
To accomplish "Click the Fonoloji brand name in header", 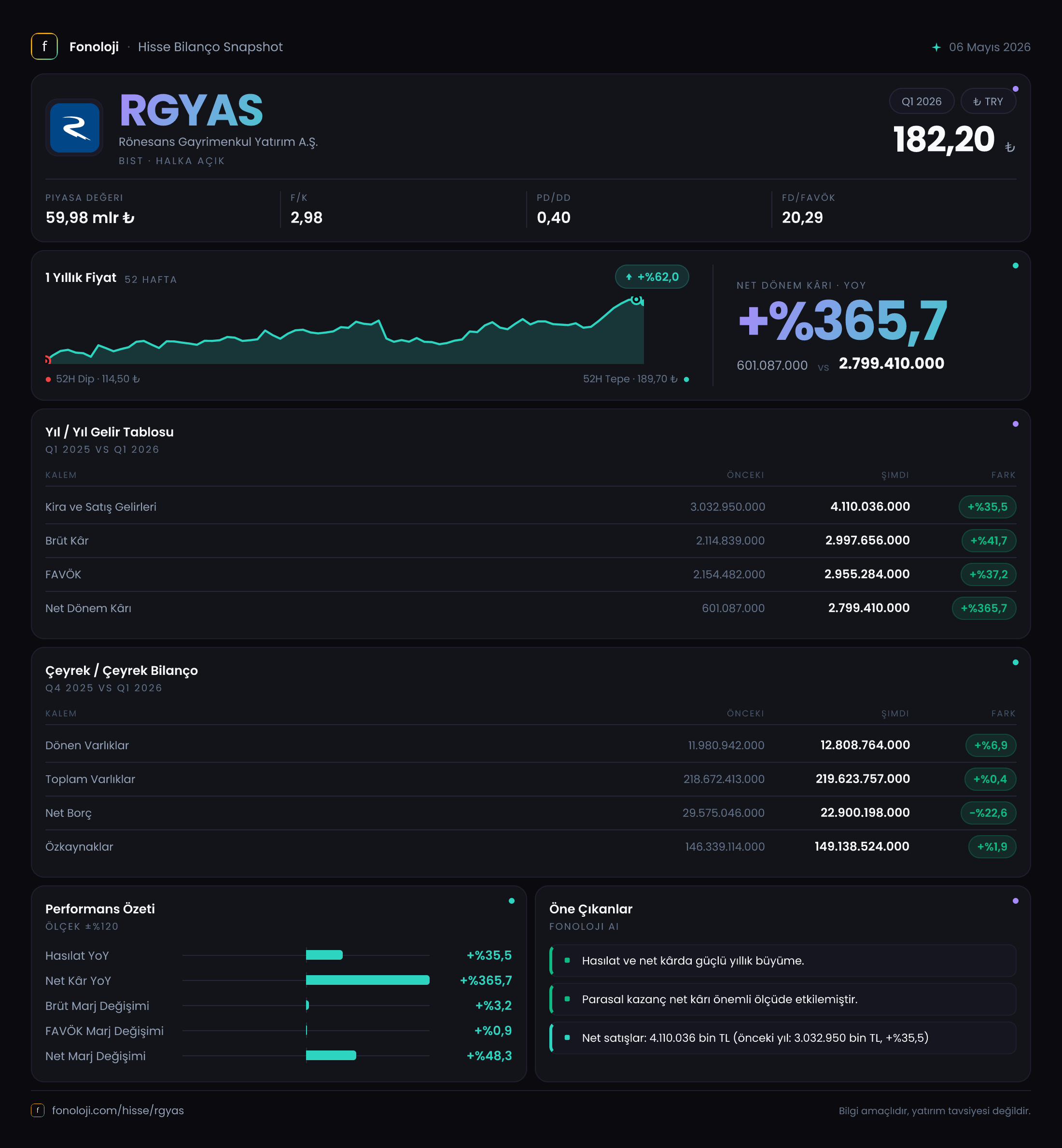I will click(94, 47).
